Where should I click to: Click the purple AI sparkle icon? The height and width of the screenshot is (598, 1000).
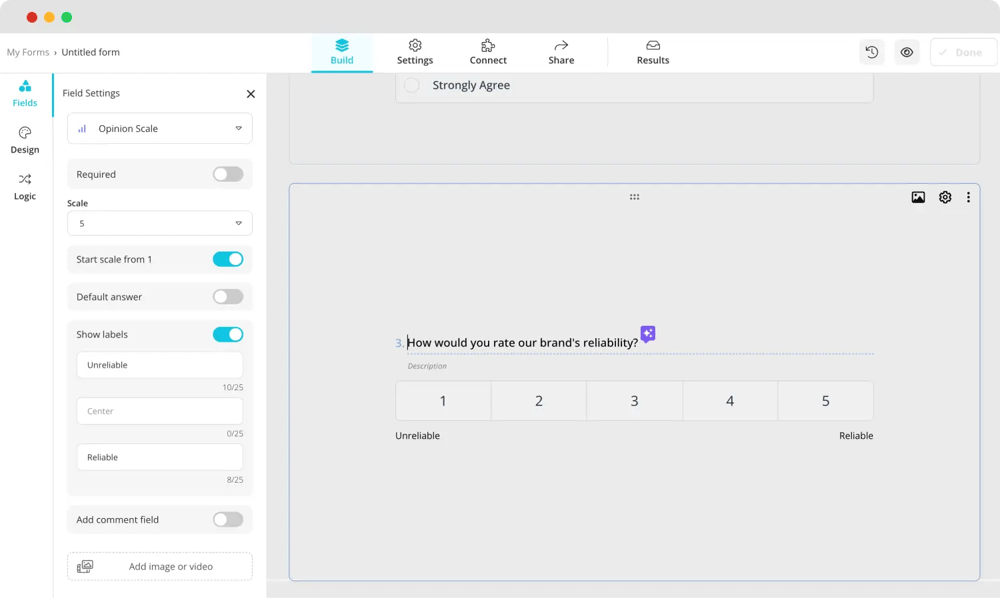648,334
